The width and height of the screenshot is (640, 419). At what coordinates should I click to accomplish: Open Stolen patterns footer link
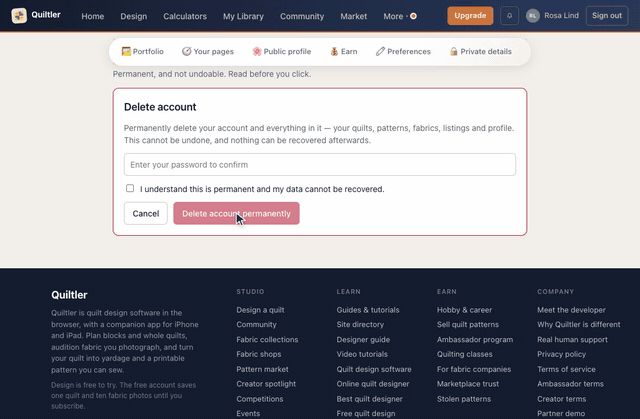tap(464, 399)
